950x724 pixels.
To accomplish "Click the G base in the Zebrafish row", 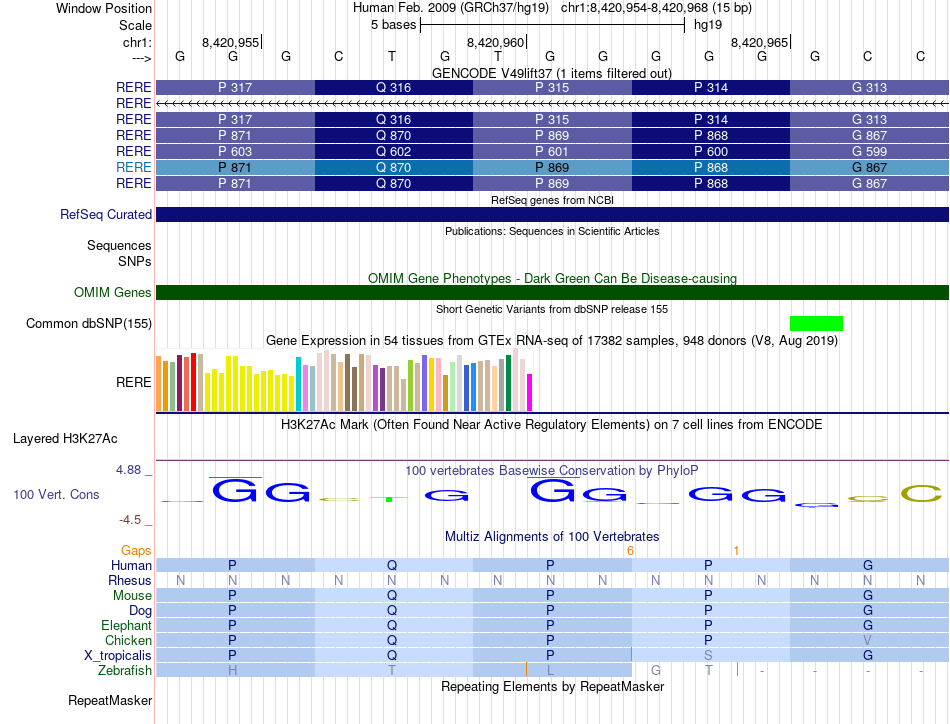I will (656, 670).
